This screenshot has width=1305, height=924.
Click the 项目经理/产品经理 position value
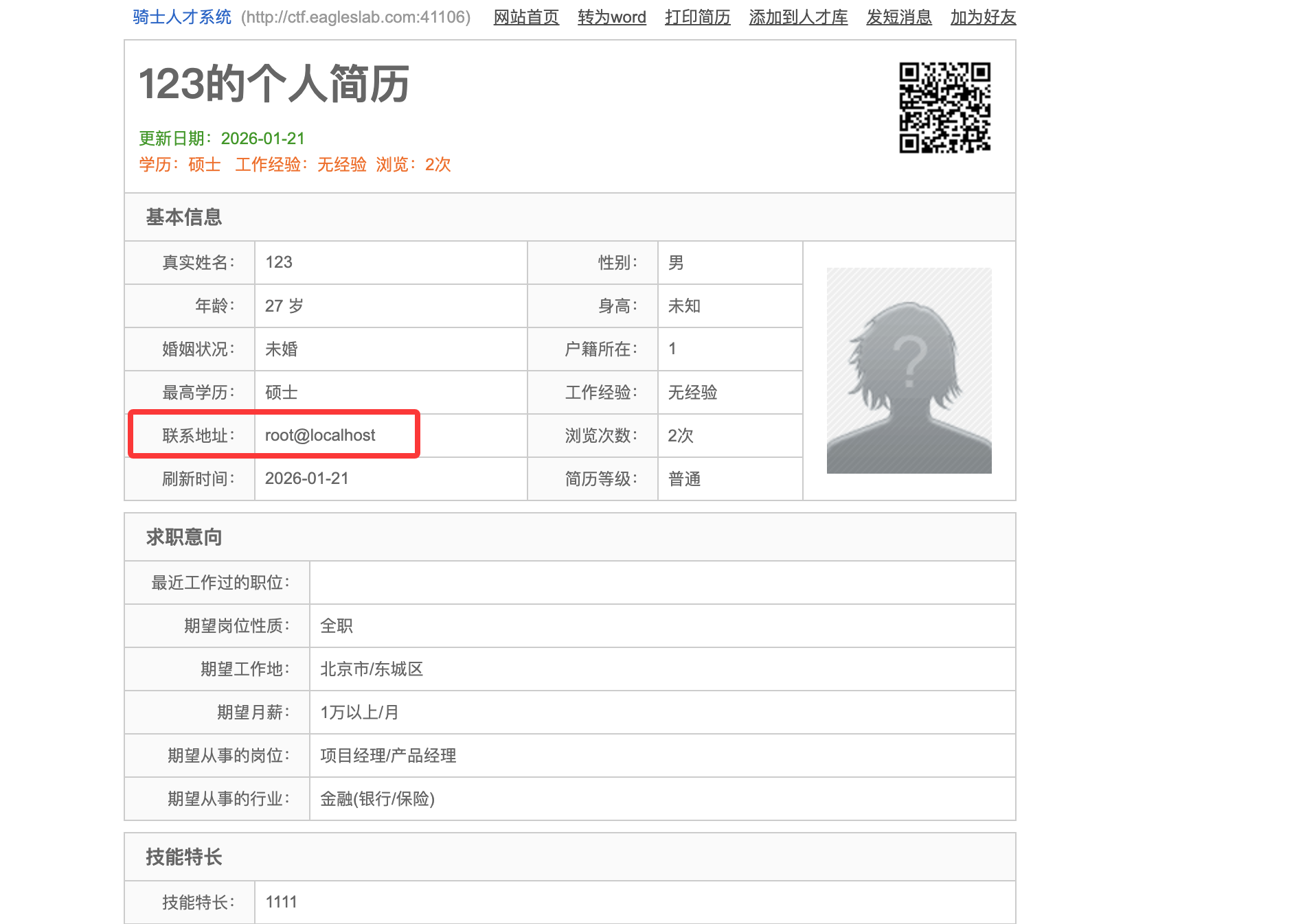388,756
